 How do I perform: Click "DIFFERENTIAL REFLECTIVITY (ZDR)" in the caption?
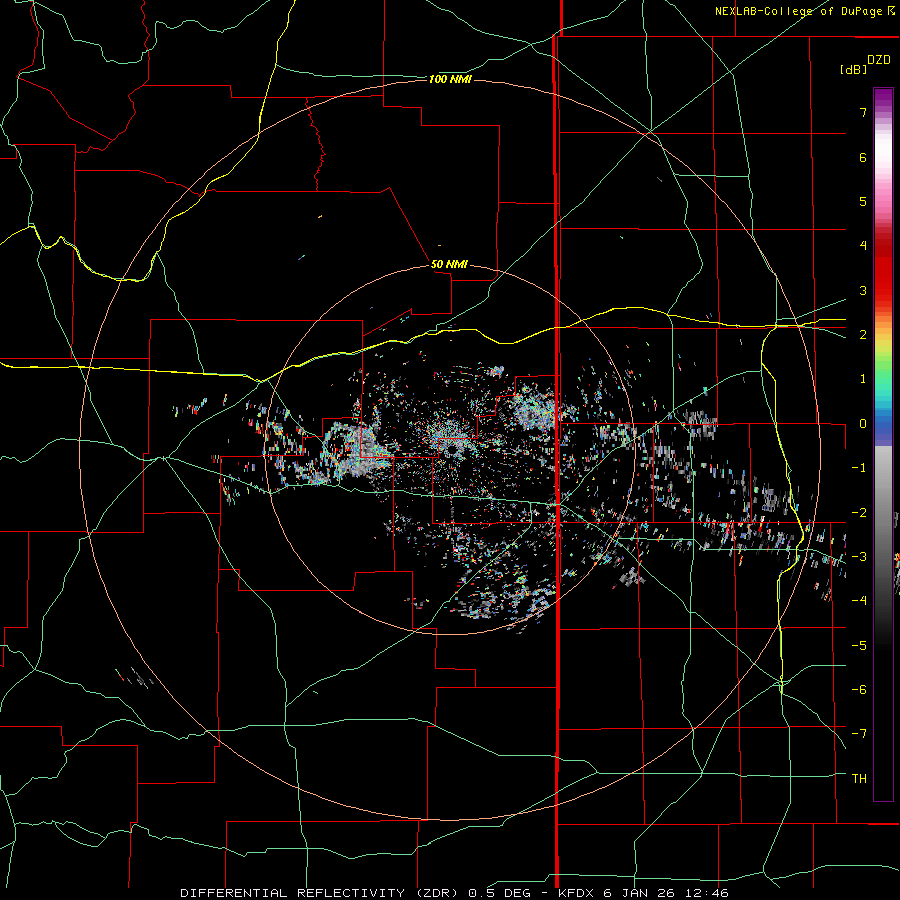point(319,893)
